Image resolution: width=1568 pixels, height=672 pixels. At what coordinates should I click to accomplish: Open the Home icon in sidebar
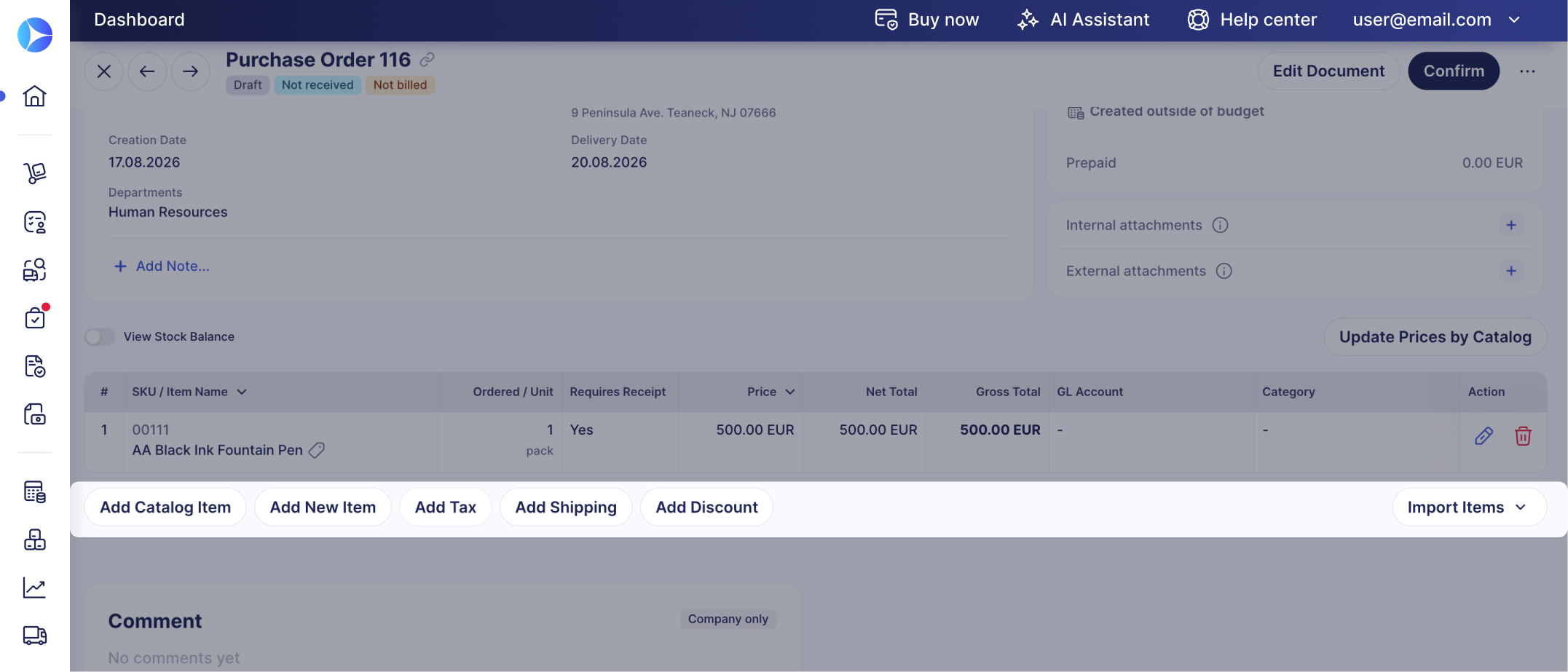(x=34, y=95)
